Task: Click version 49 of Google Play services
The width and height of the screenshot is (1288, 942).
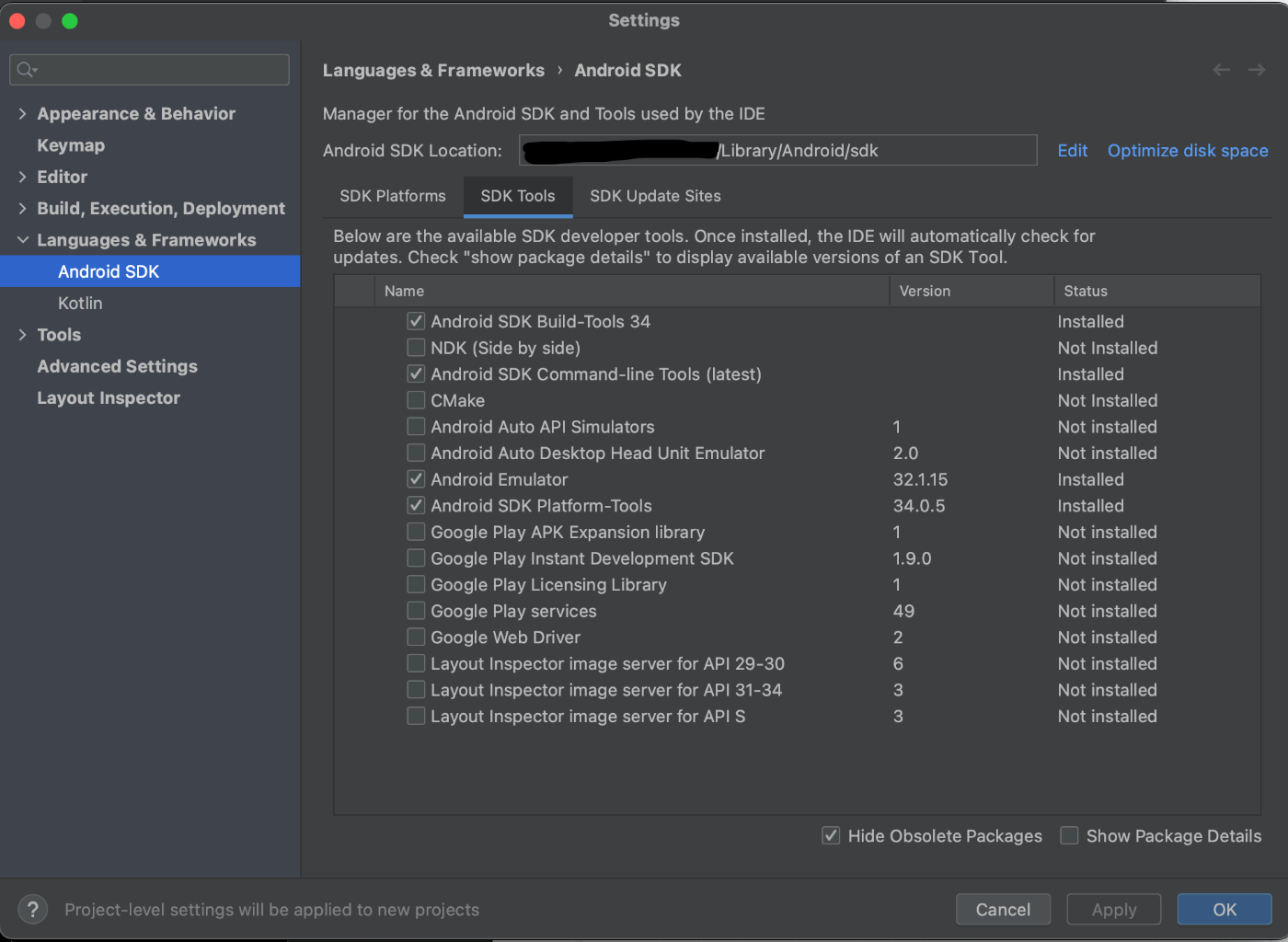Action: click(x=903, y=611)
